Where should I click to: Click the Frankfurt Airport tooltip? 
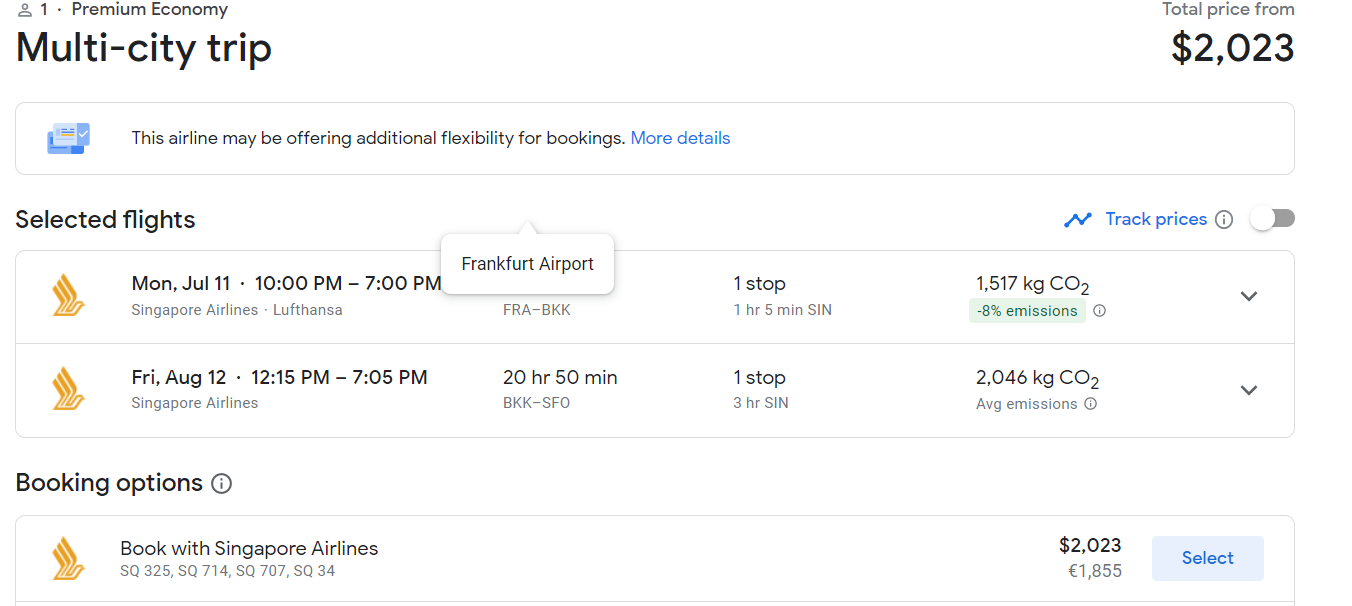click(527, 264)
